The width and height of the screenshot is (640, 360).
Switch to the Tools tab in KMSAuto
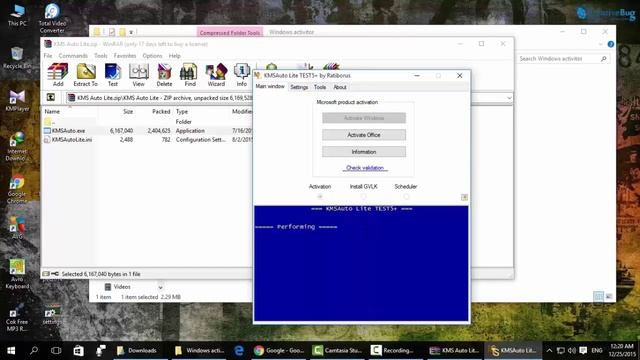point(320,87)
